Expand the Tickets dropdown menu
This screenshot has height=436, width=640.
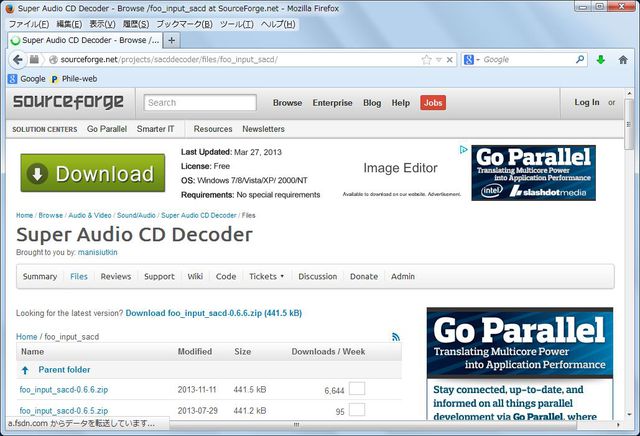[x=266, y=276]
